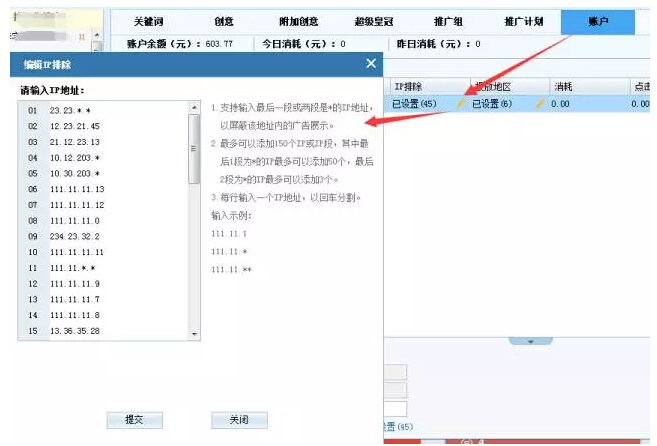Click the 已设置(6) cell in table
This screenshot has width=657, height=446.
492,104
